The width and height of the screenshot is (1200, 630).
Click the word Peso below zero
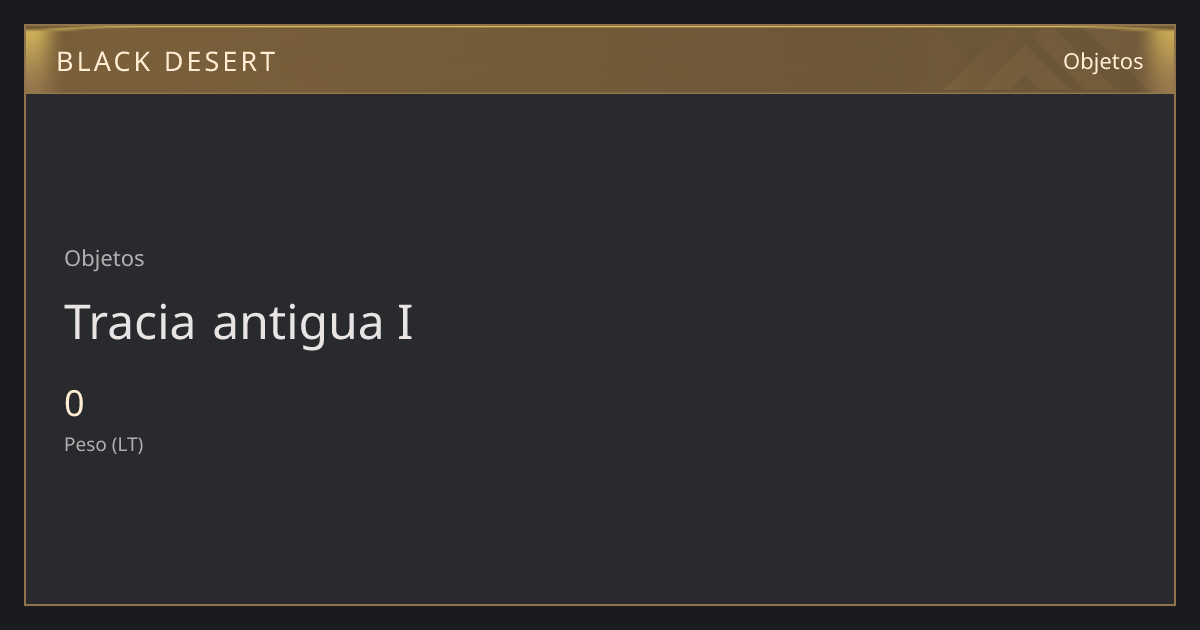[85, 444]
